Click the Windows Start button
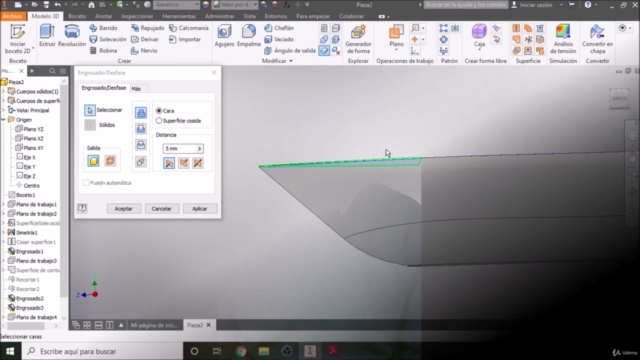Screen dimensions: 640x360 [10, 351]
